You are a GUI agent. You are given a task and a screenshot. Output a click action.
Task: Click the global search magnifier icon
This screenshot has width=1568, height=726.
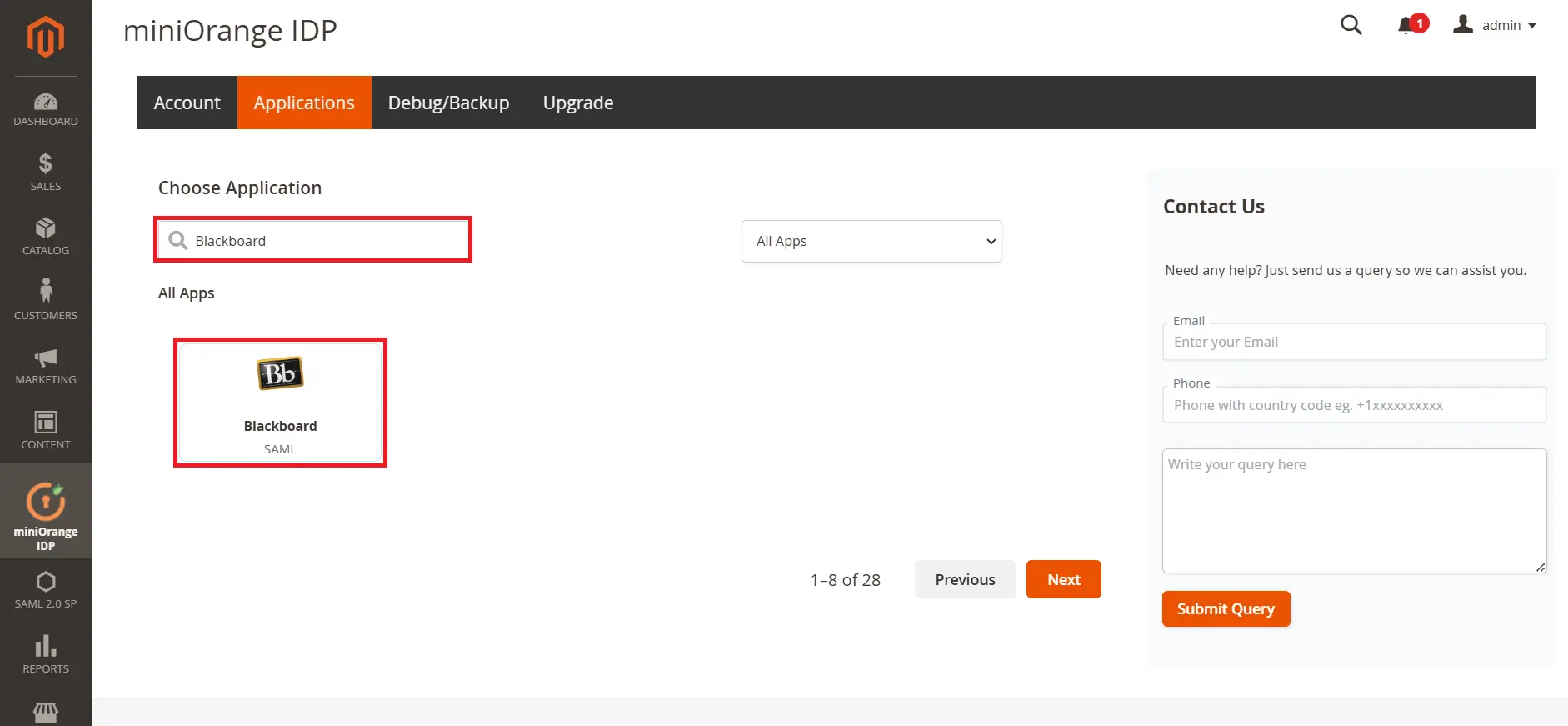coord(1351,25)
